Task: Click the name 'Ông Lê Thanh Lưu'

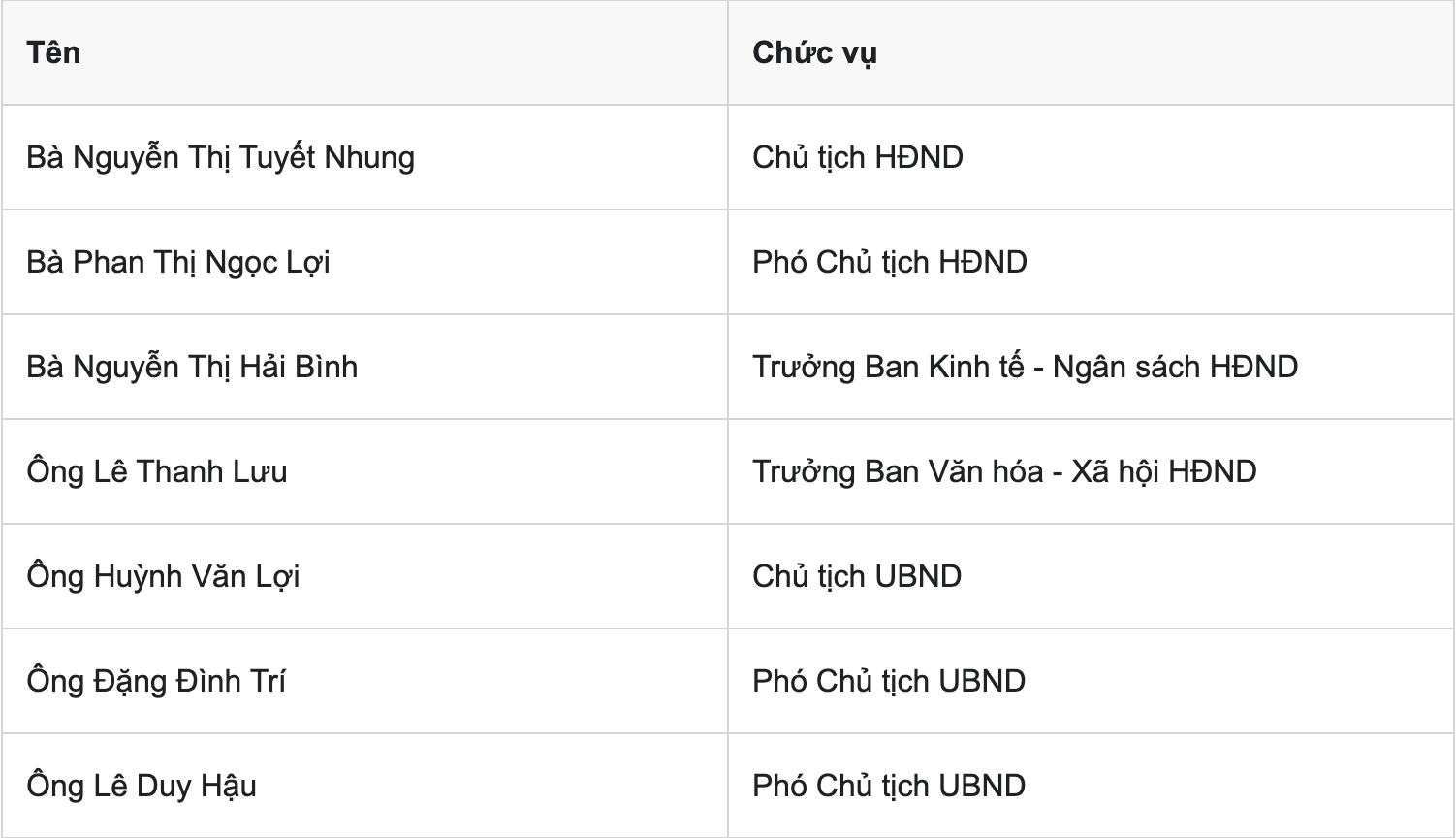Action: tap(157, 471)
